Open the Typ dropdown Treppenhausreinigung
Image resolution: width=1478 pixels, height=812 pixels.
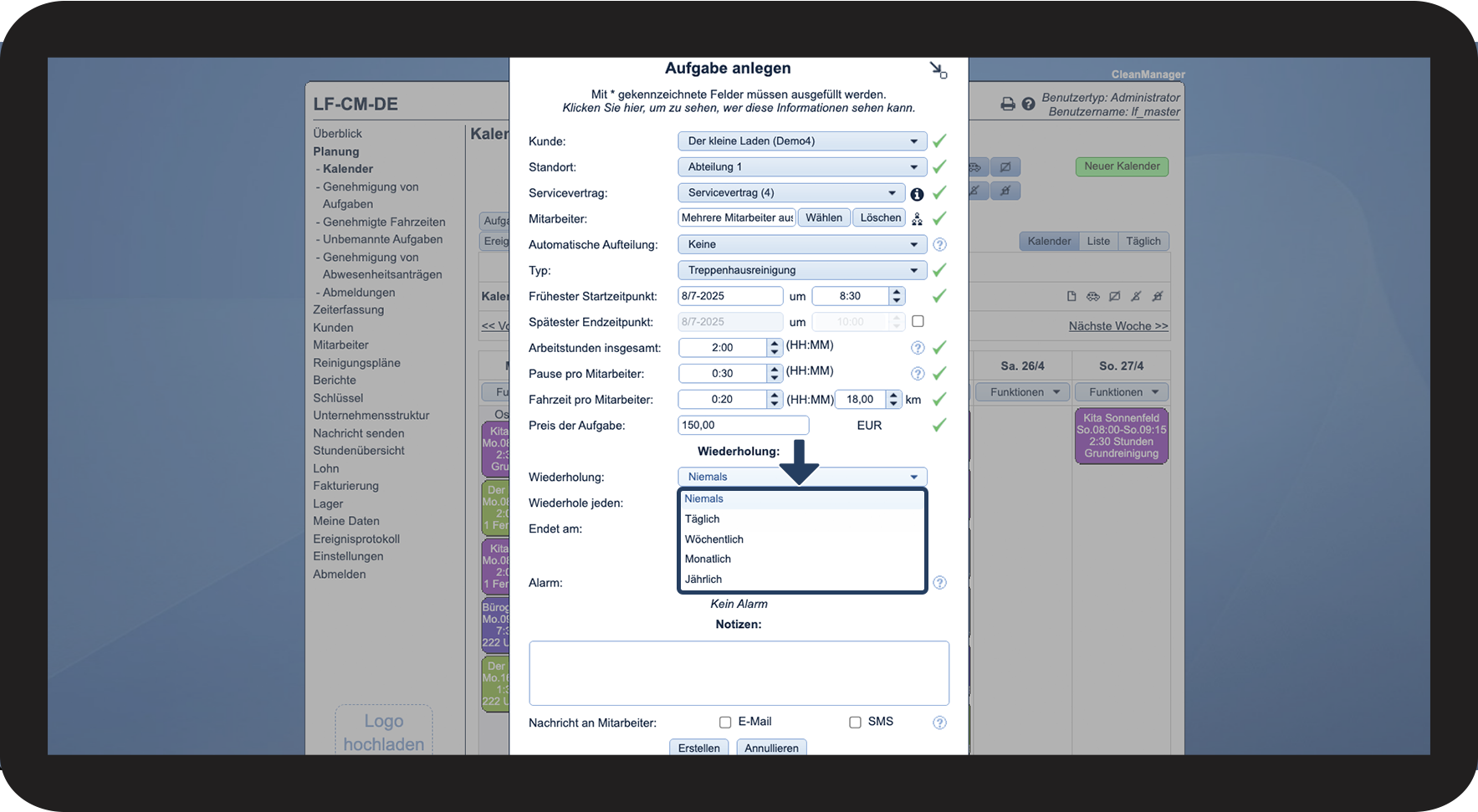(802, 271)
